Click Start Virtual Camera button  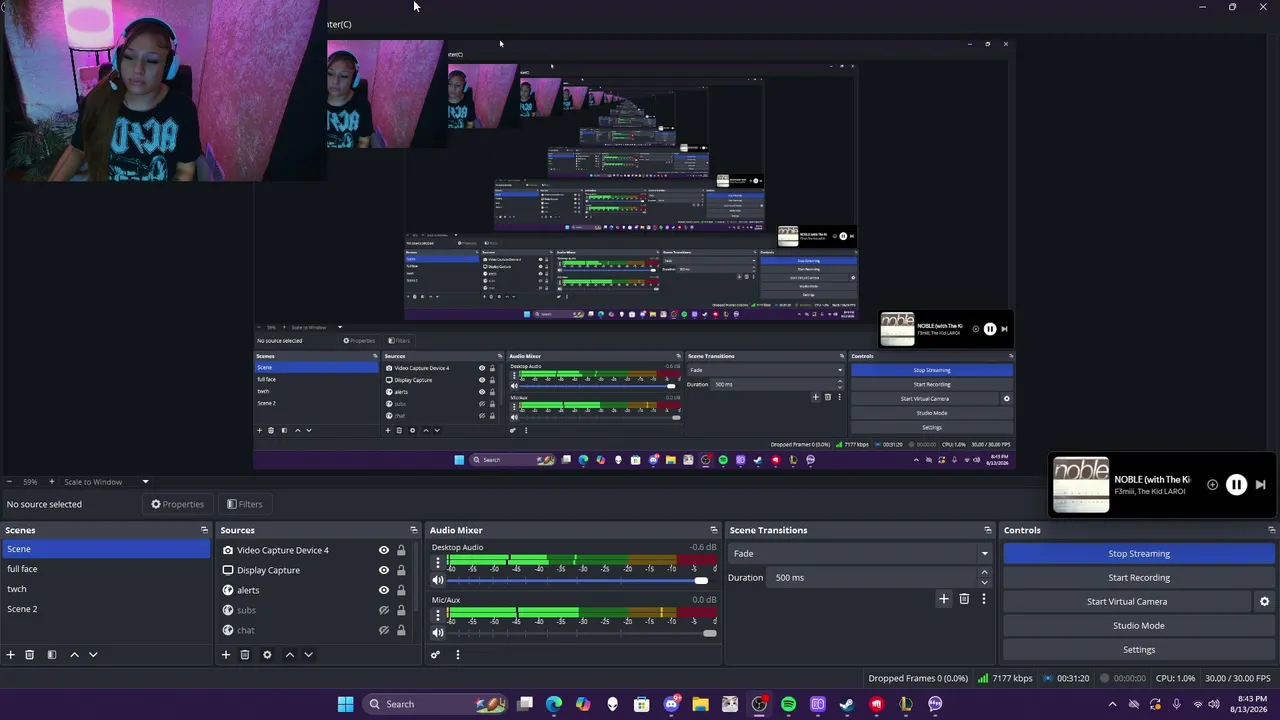click(x=1127, y=602)
